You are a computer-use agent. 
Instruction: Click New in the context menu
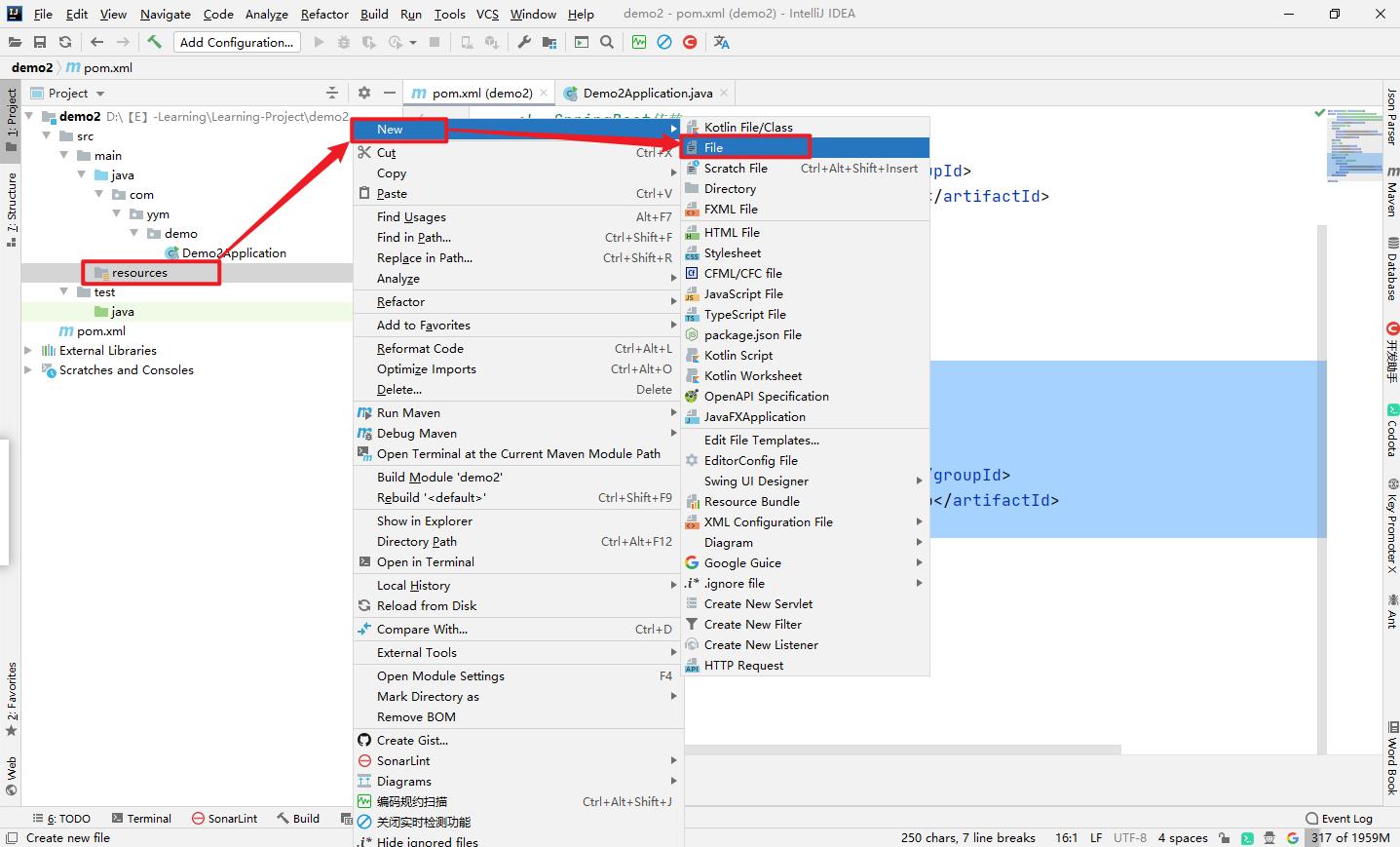(x=517, y=129)
